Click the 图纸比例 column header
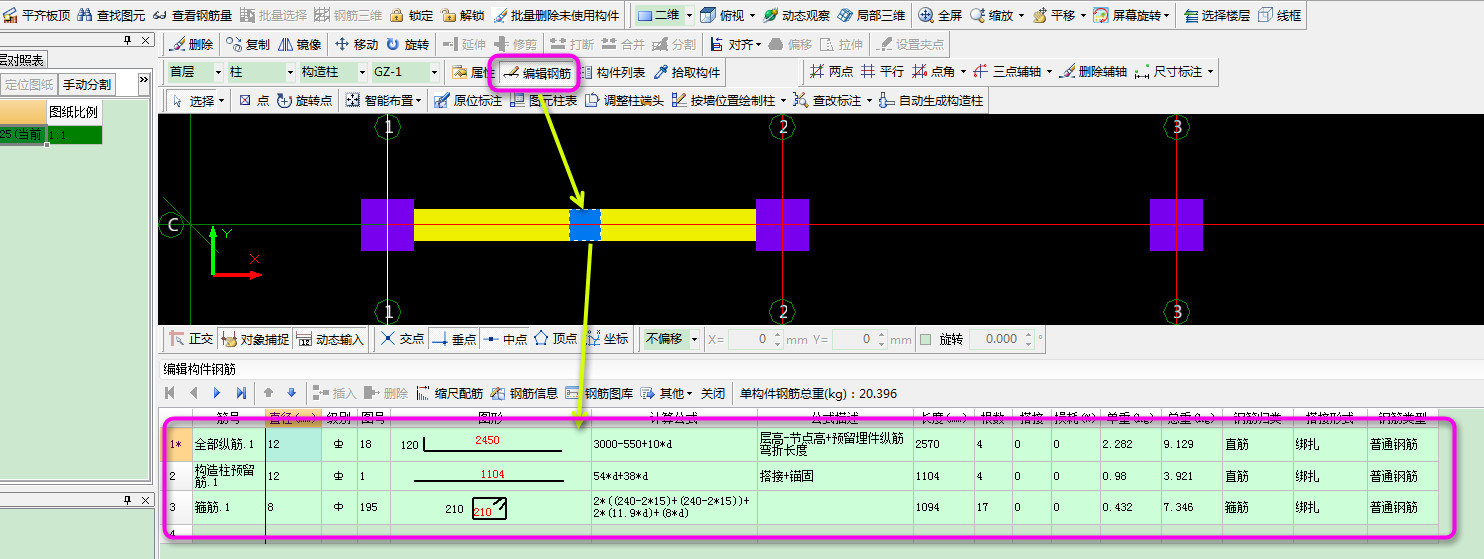This screenshot has width=1484, height=559. (x=73, y=111)
